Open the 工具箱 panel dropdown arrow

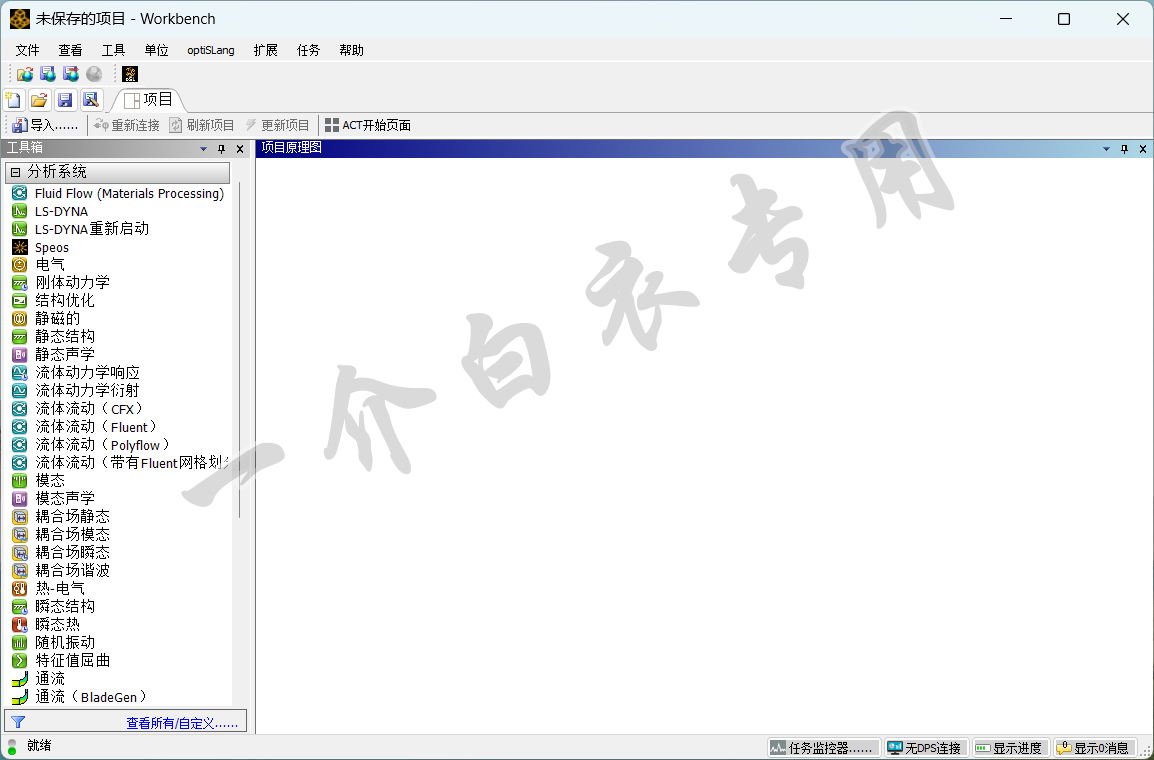click(x=204, y=149)
